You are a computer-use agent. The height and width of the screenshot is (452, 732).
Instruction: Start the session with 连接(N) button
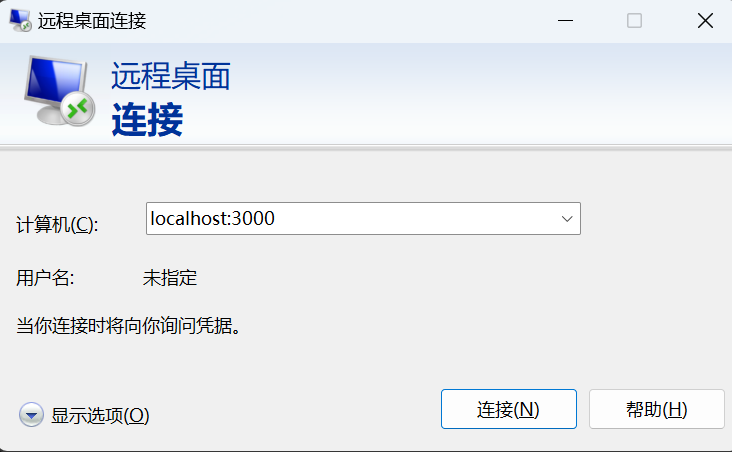(509, 409)
